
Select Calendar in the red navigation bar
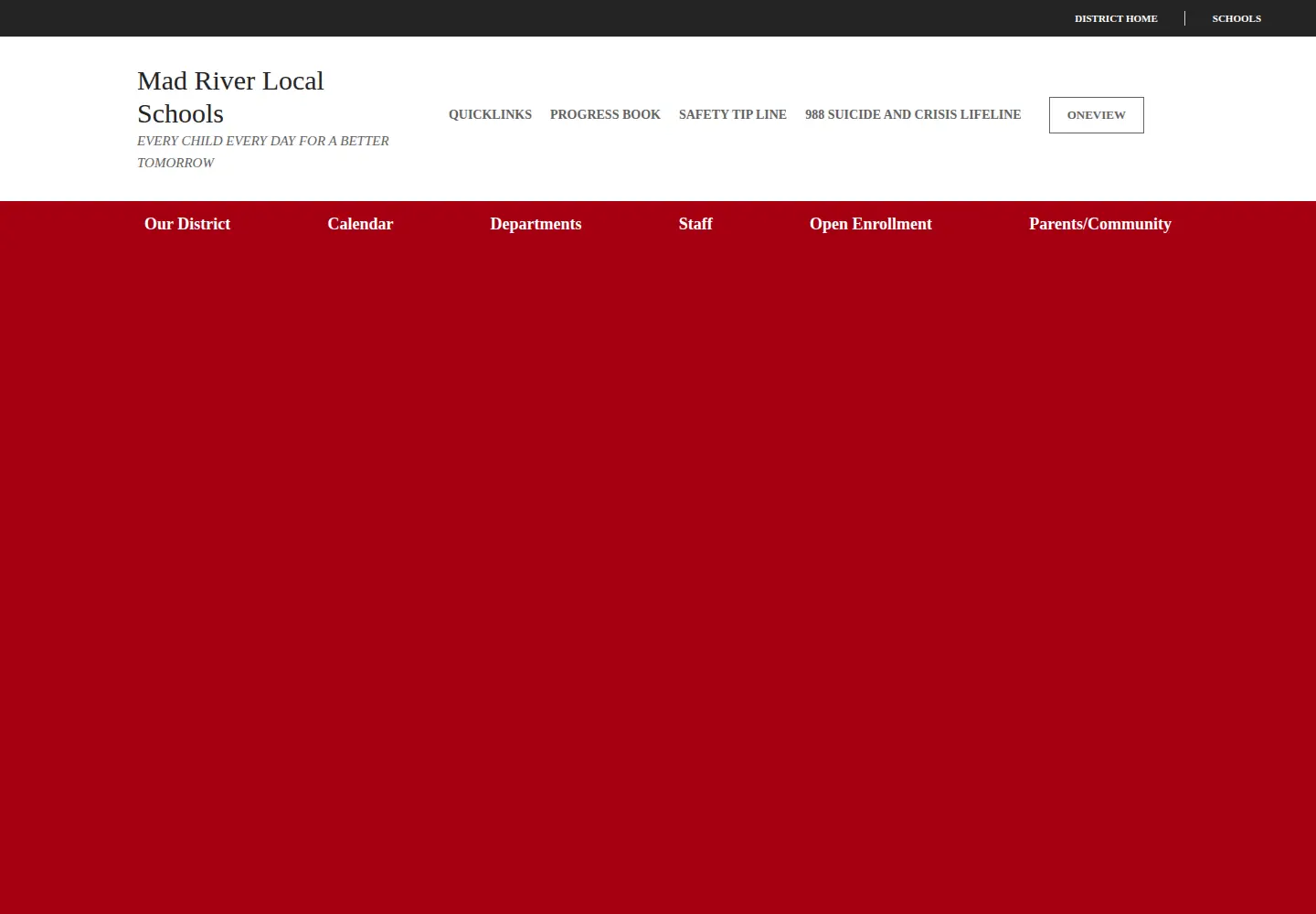[x=360, y=224]
